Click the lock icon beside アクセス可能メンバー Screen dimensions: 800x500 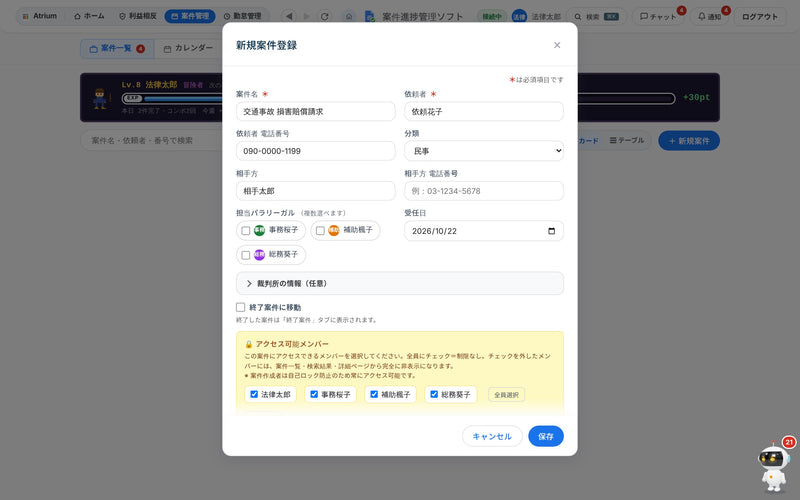(x=249, y=344)
